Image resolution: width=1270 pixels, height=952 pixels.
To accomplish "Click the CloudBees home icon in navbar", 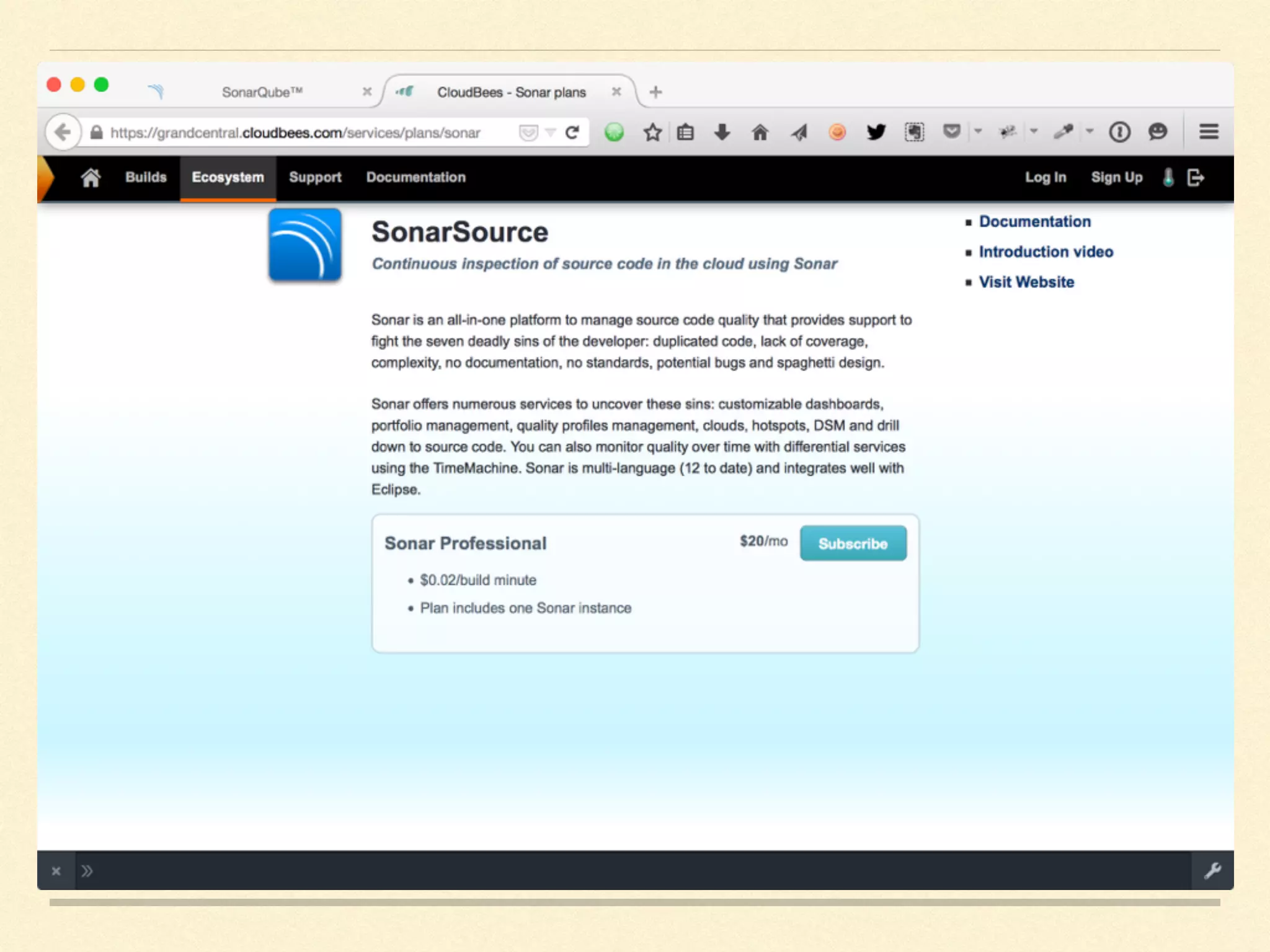I will coord(91,178).
